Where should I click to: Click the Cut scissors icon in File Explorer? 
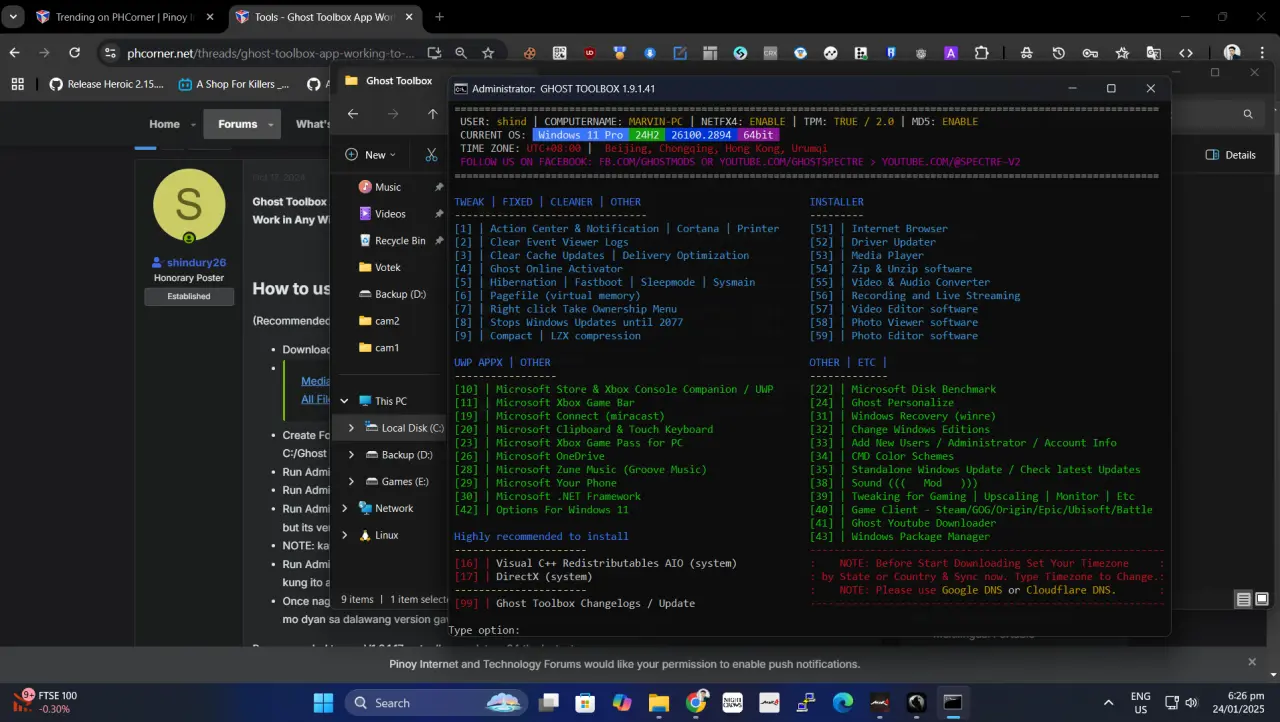point(431,155)
